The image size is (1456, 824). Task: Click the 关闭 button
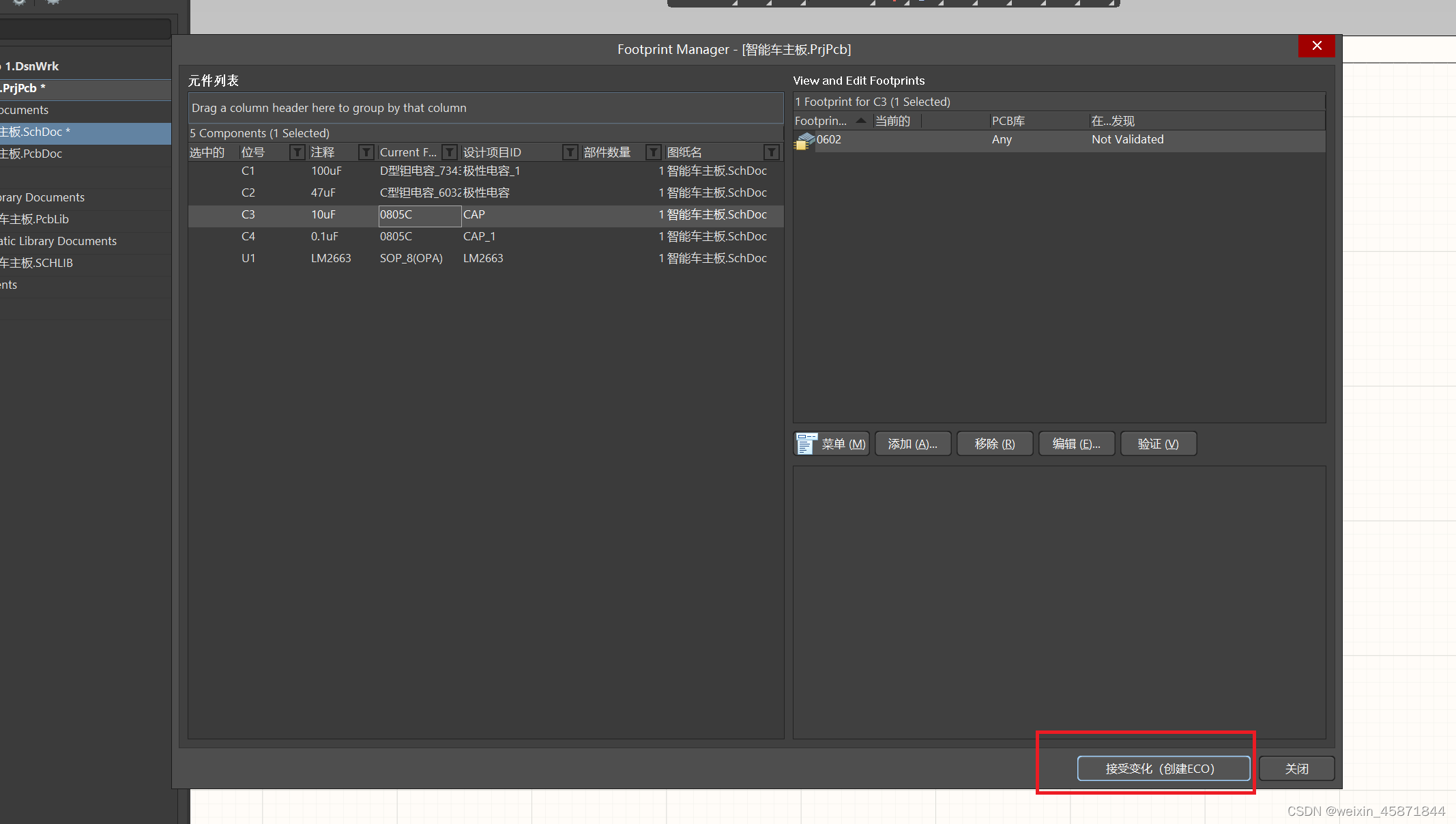[x=1296, y=769]
